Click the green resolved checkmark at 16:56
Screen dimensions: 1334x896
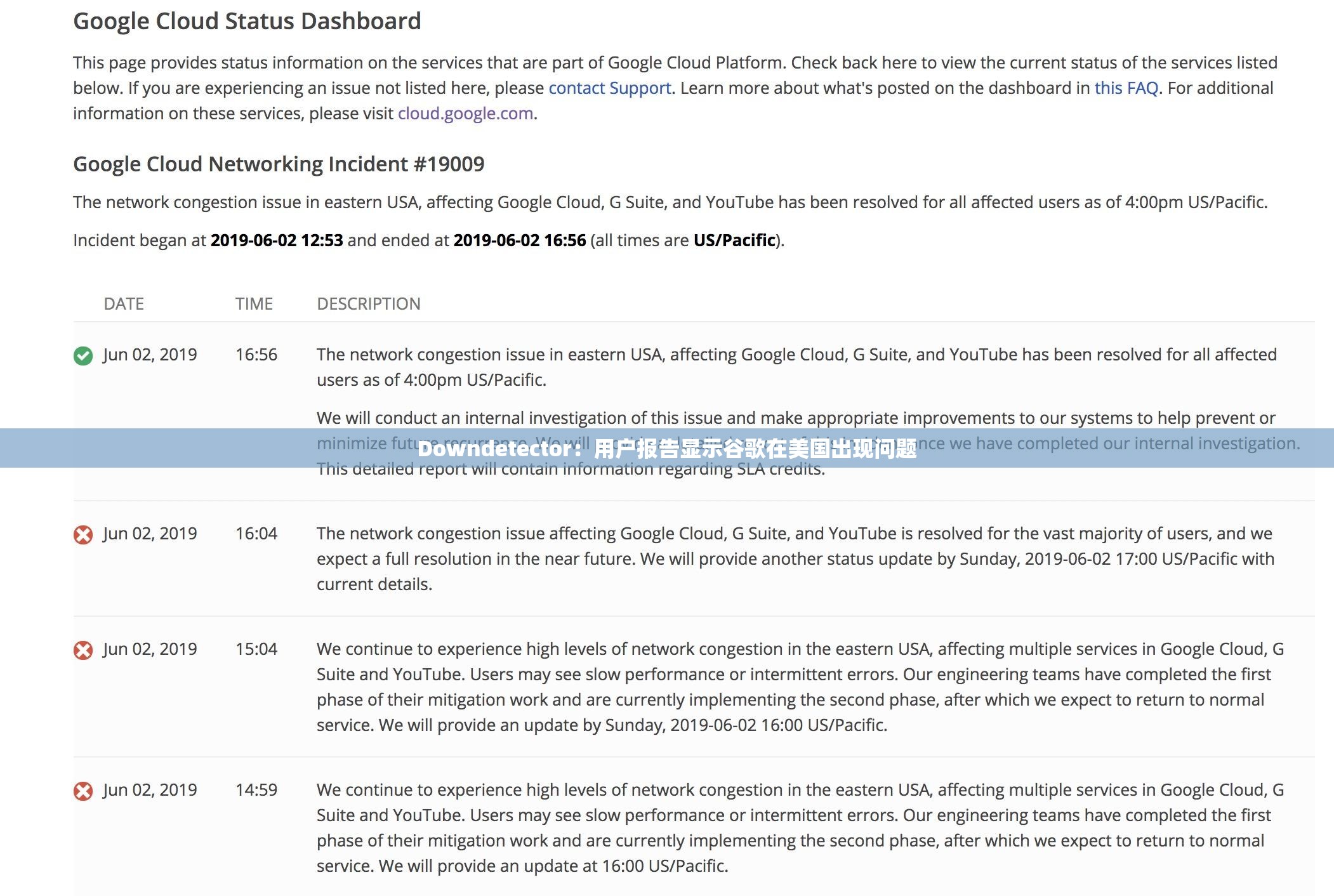click(x=83, y=356)
